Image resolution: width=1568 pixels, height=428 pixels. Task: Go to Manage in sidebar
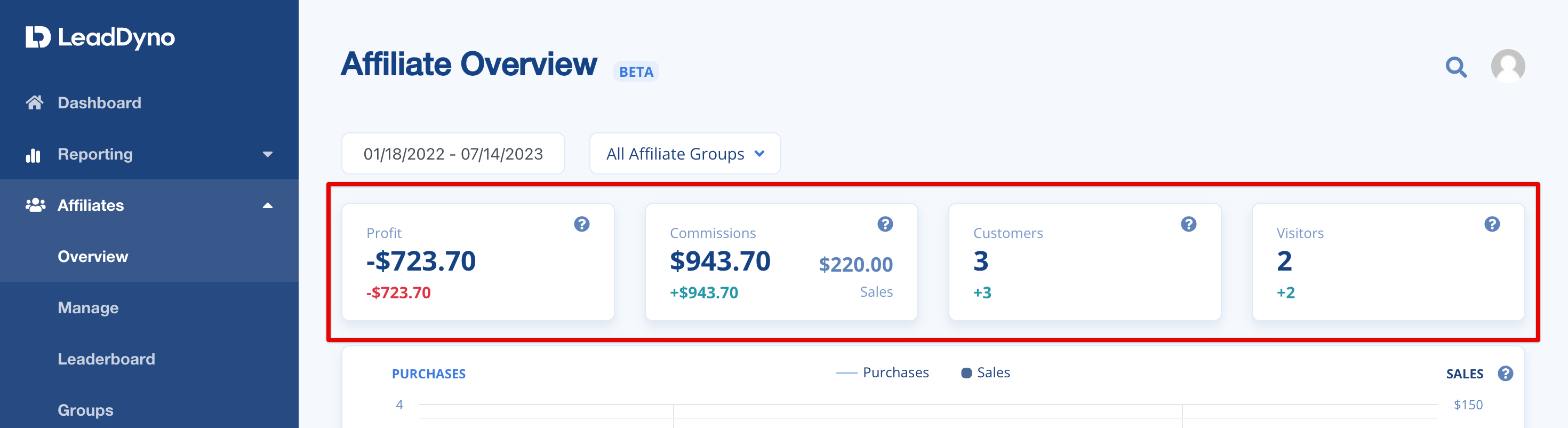88,307
